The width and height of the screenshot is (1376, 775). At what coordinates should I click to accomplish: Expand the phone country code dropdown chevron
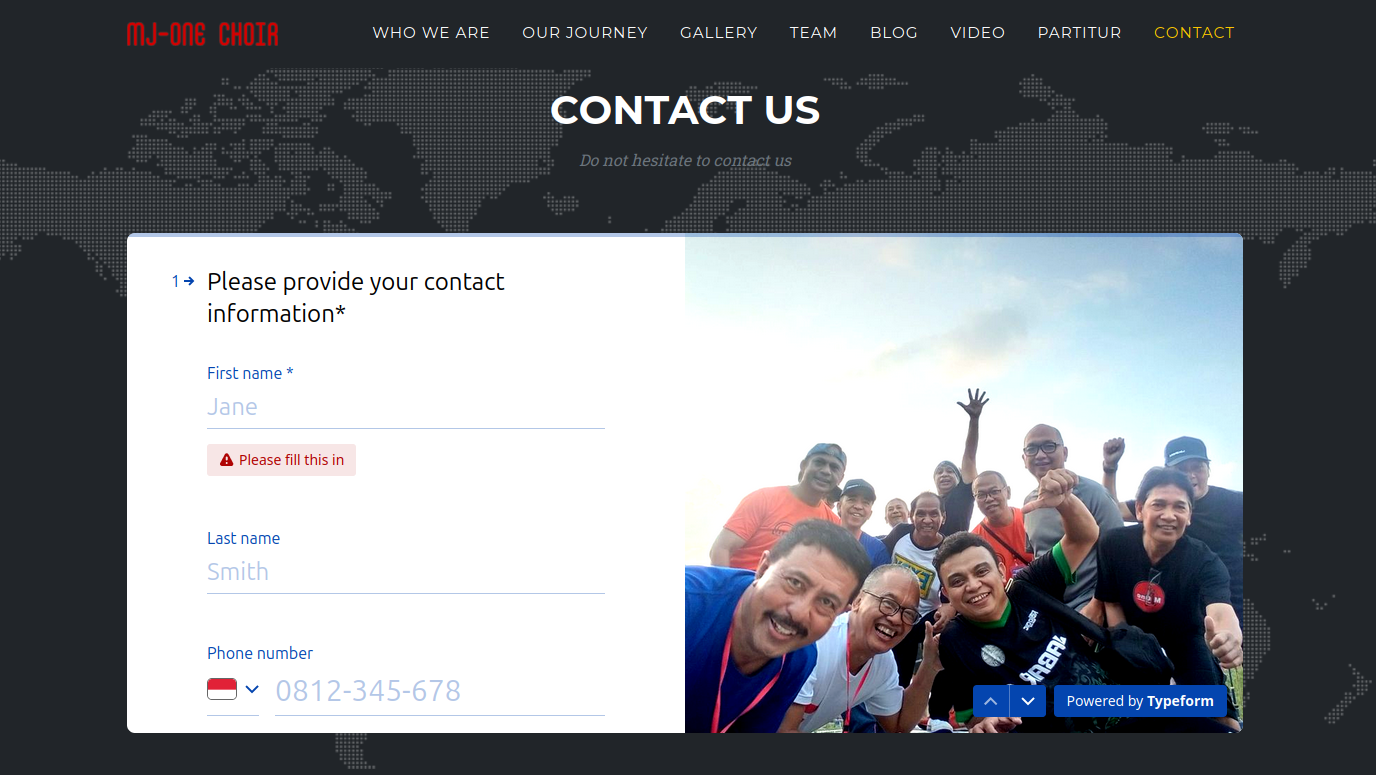(252, 689)
